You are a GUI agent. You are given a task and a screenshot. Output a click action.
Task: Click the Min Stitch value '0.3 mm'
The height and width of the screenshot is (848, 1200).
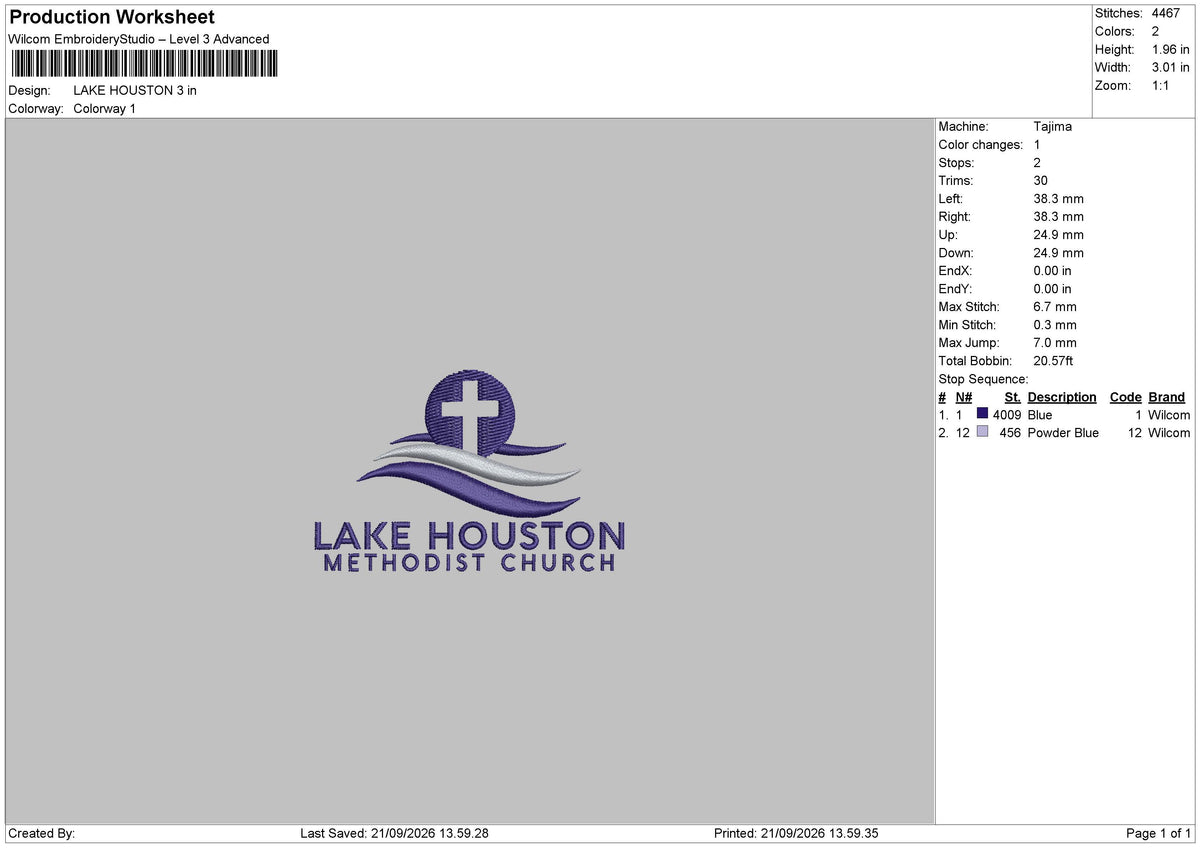click(x=1055, y=325)
